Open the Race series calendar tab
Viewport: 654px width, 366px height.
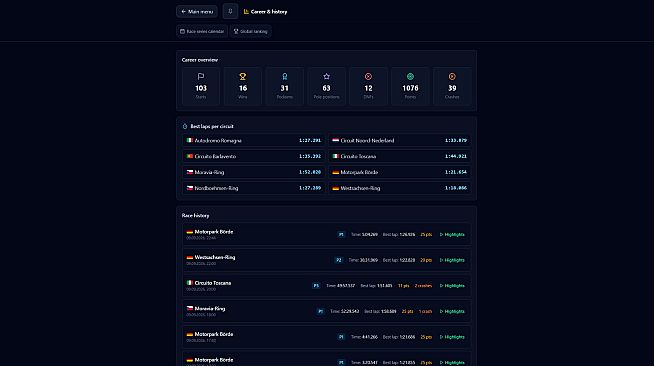coord(202,31)
